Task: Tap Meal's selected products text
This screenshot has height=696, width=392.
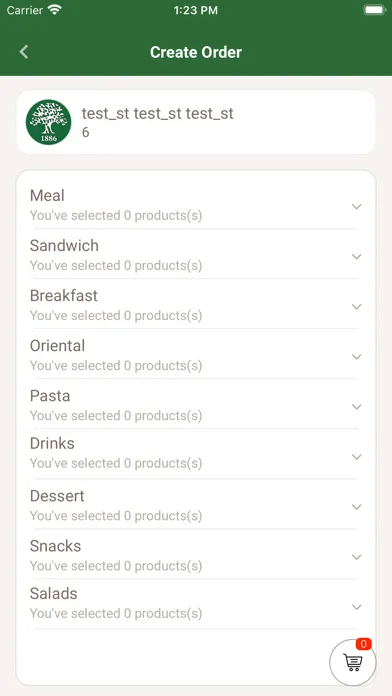Action: point(116,216)
